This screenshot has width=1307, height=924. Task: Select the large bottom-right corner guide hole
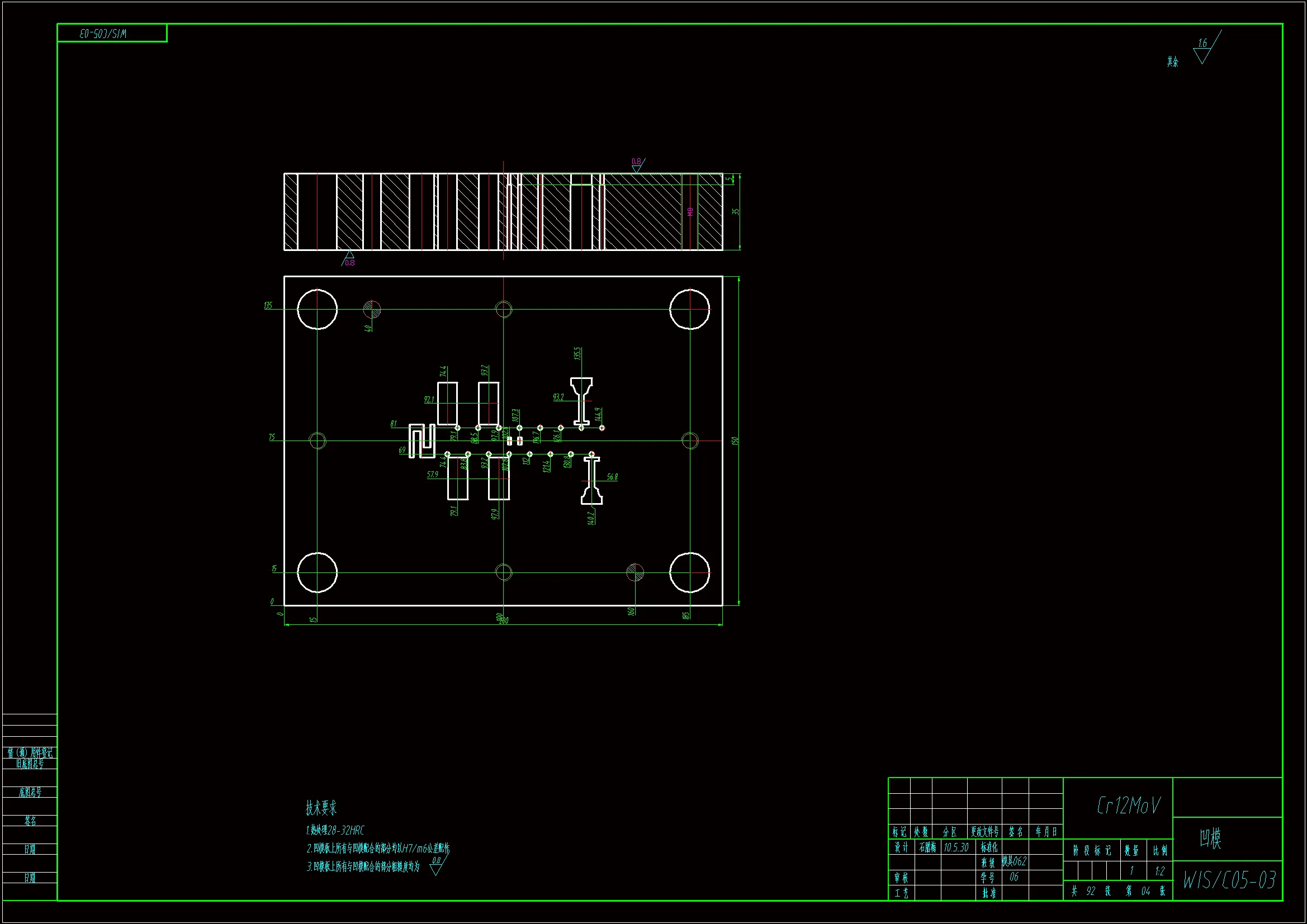point(689,572)
